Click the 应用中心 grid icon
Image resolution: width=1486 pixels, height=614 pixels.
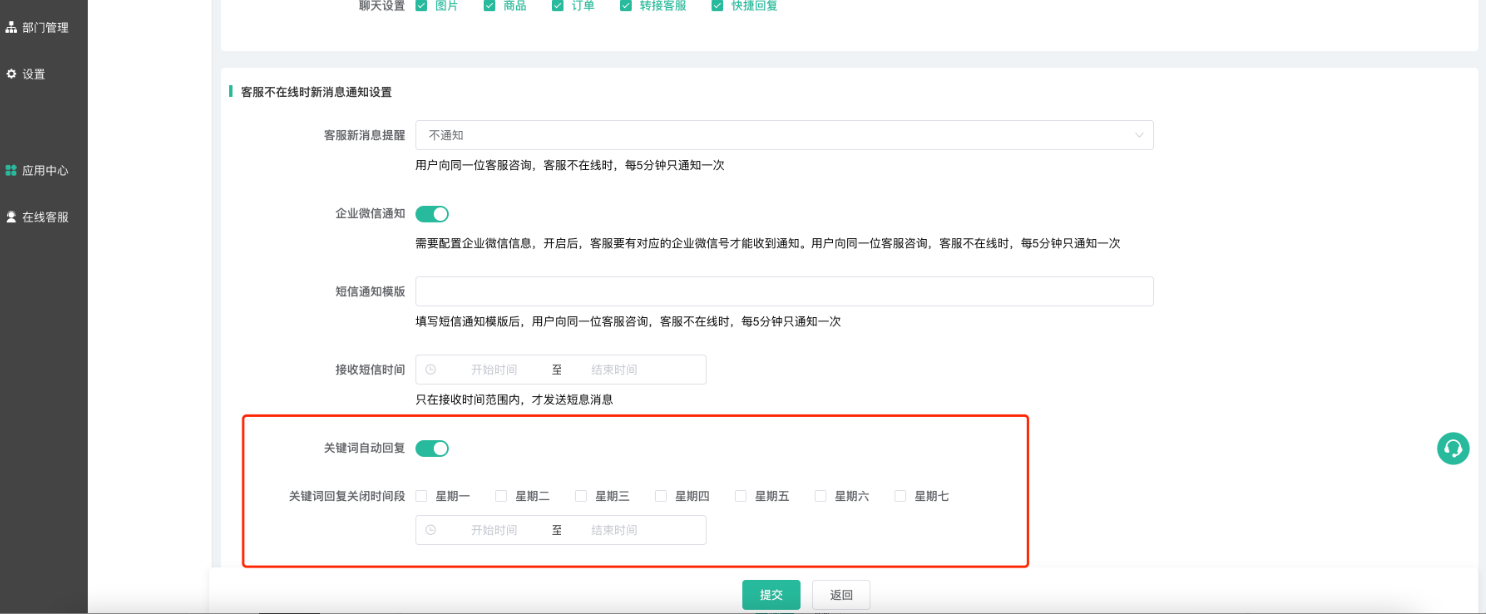click(x=12, y=171)
